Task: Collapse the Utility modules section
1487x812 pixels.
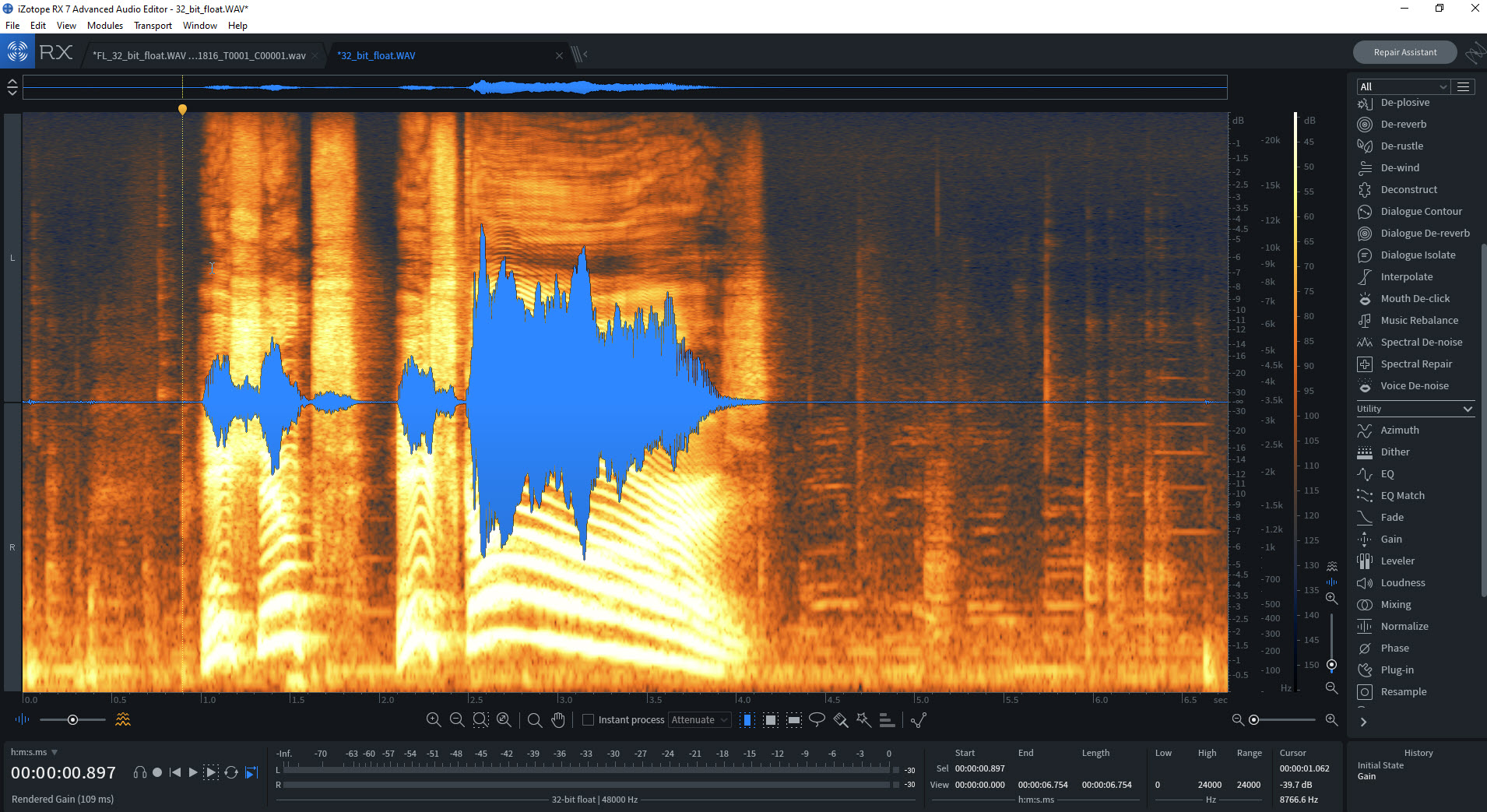Action: 1468,409
